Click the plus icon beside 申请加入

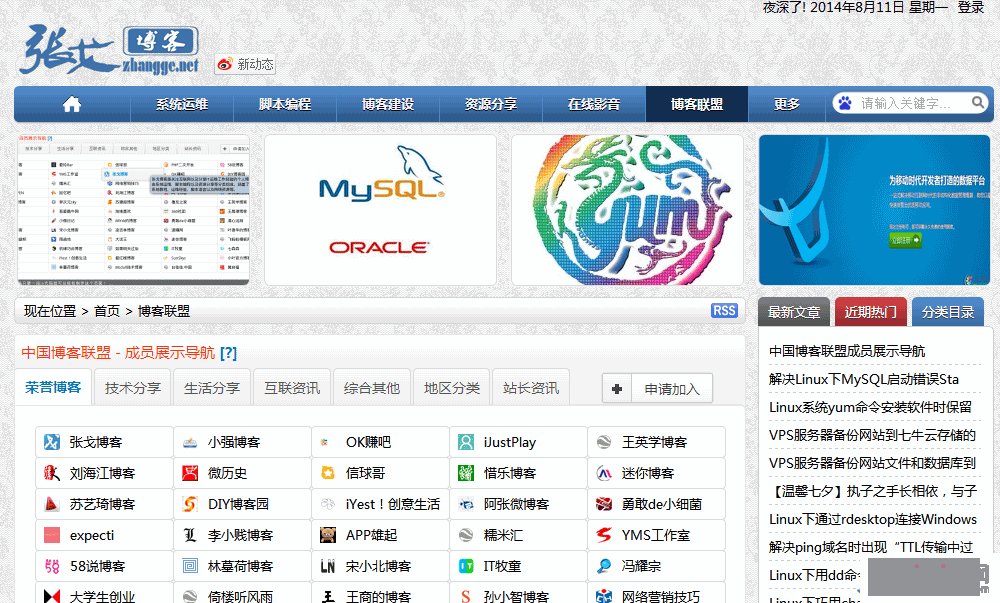[x=617, y=389]
